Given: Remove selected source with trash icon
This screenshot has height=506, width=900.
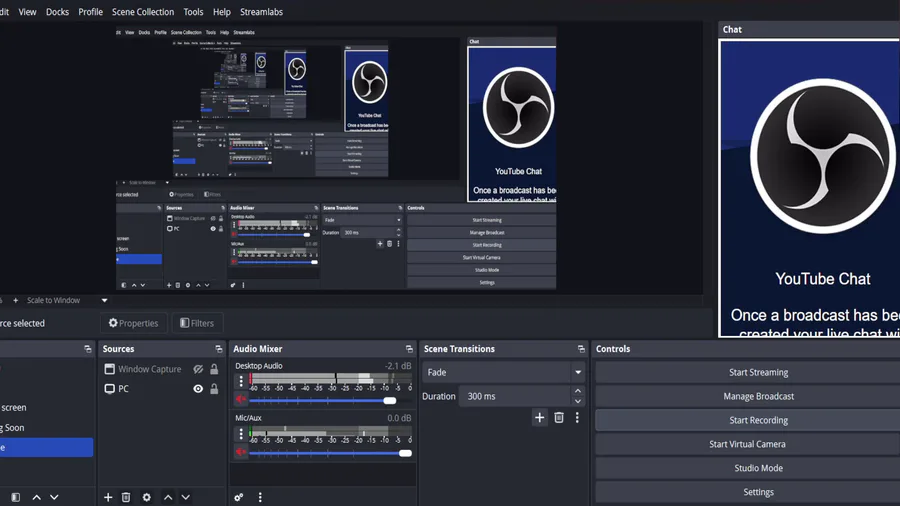Looking at the screenshot, I should 126,497.
